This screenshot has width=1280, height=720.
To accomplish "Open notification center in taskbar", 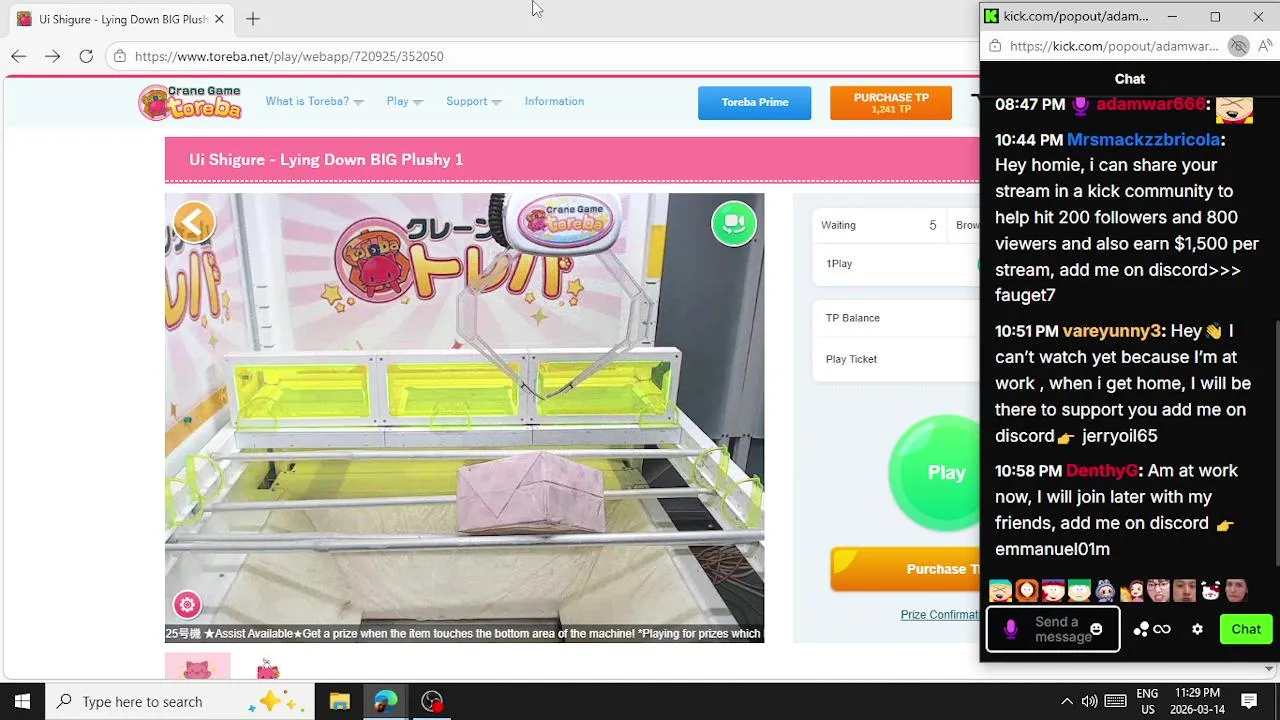I will (x=1249, y=701).
